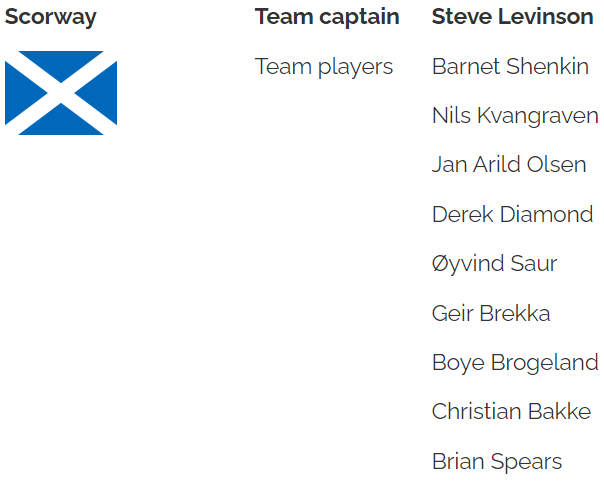
Task: Select Øyvind Saur in the list
Action: point(494,264)
